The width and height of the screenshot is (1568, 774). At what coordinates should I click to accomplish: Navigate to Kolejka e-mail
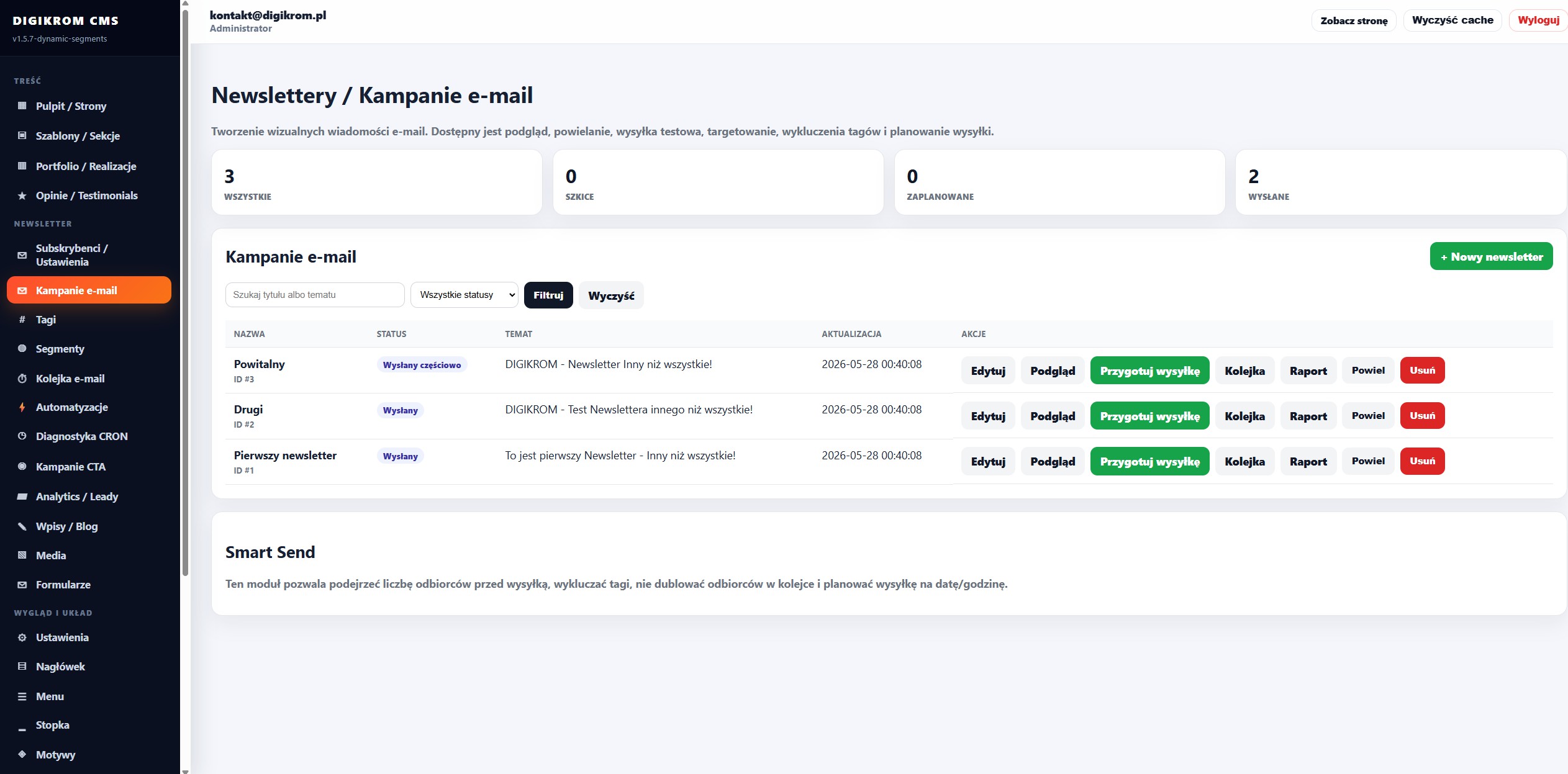coord(89,379)
